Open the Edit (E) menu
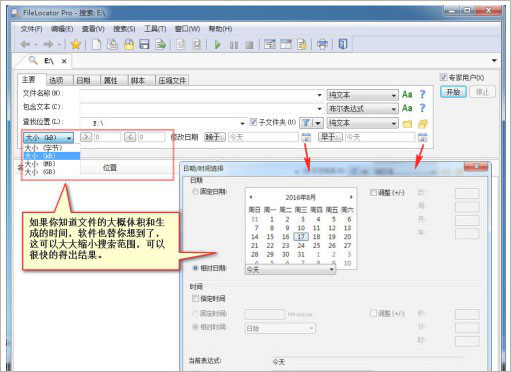 click(62, 29)
